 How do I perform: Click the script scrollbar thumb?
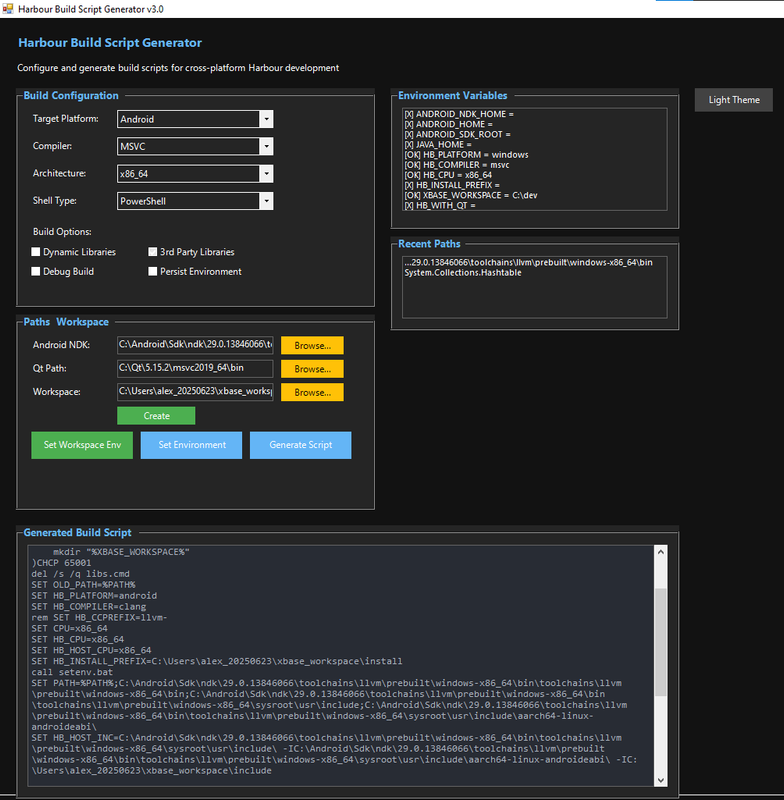pyautogui.click(x=661, y=642)
